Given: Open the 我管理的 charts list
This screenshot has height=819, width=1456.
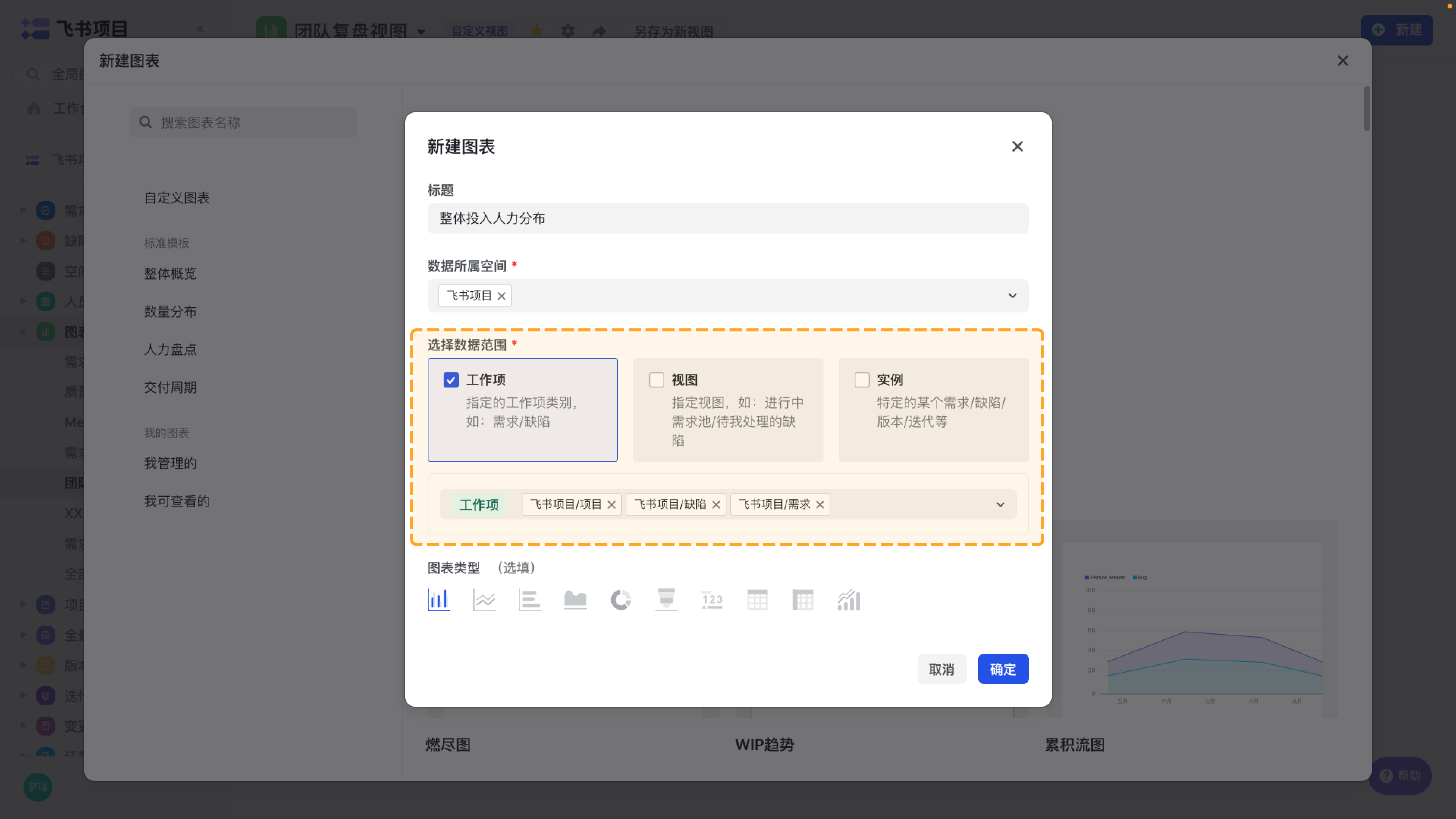Looking at the screenshot, I should pyautogui.click(x=170, y=463).
